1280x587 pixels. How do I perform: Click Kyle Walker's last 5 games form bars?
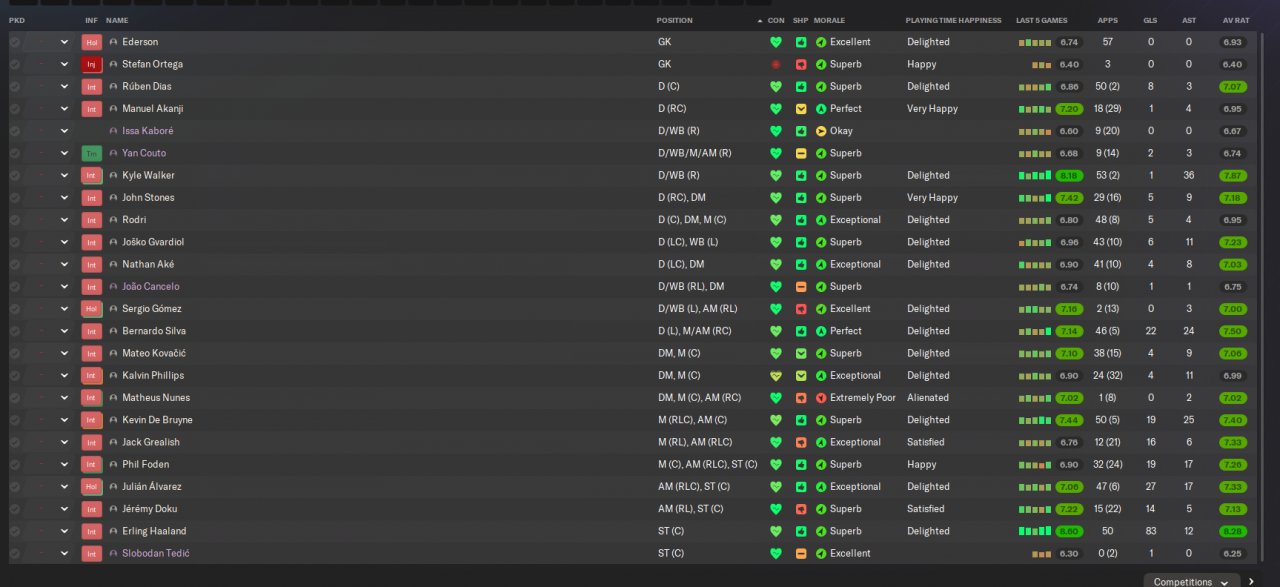(x=1035, y=176)
